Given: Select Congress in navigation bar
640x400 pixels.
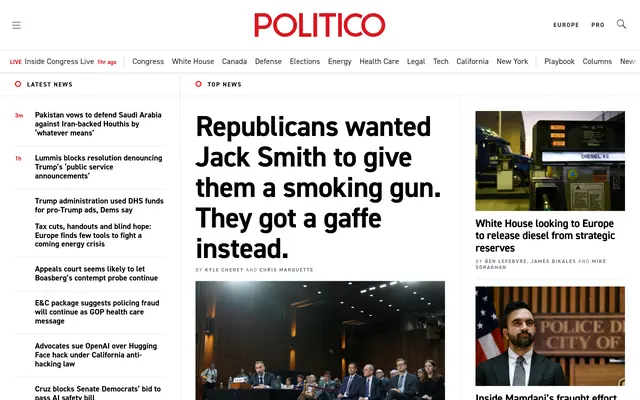Looking at the screenshot, I should [148, 61].
